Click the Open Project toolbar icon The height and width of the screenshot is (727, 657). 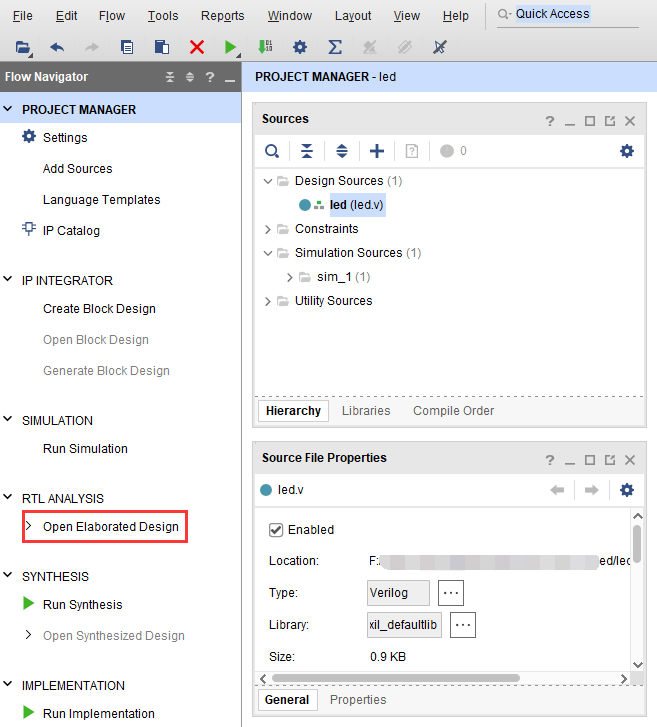click(23, 47)
